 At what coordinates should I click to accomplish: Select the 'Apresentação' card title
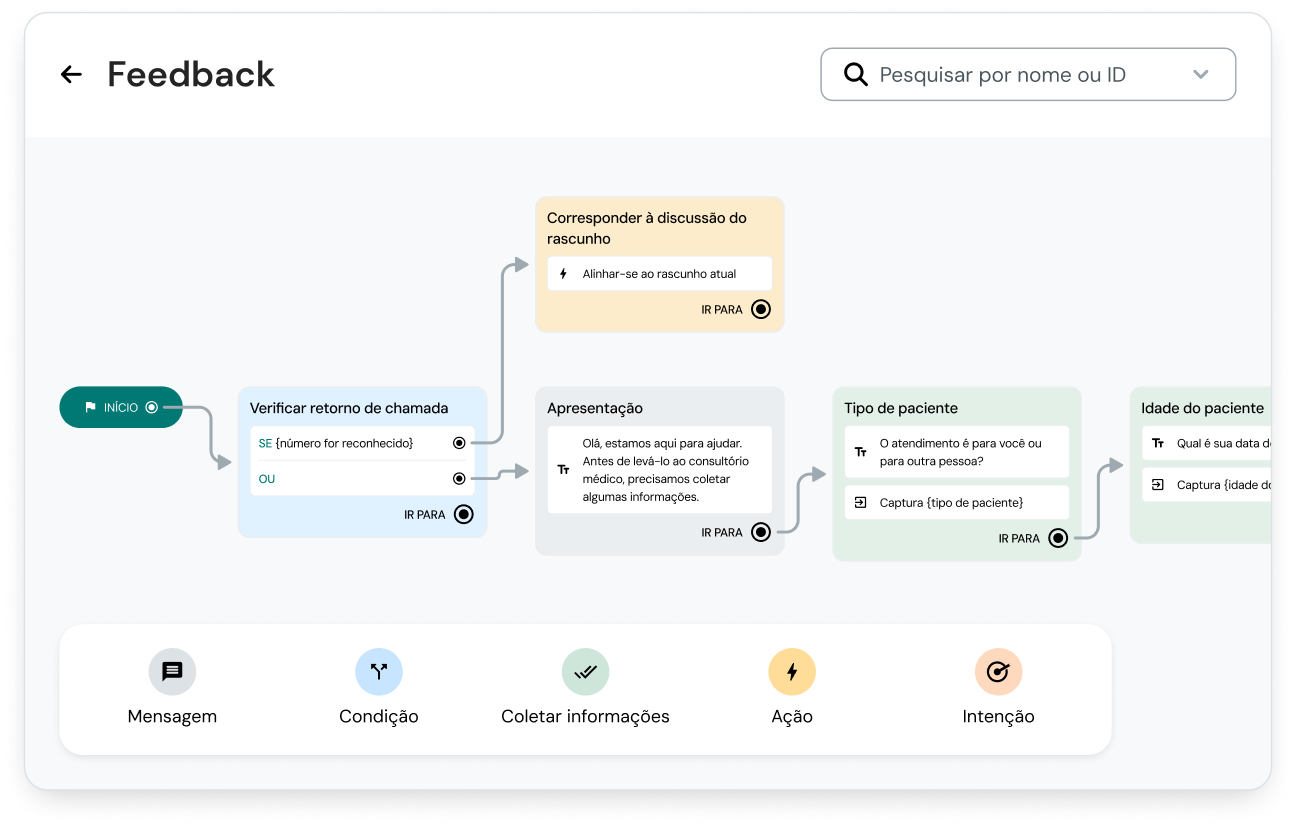595,408
